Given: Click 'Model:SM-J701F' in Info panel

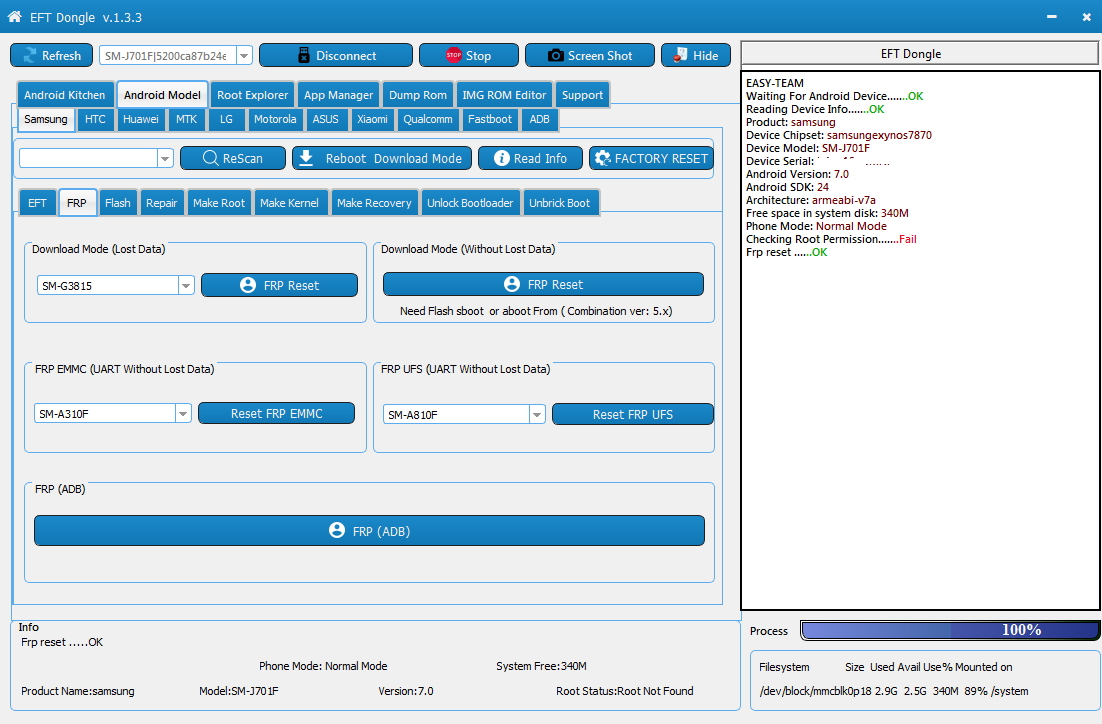Looking at the screenshot, I should (x=239, y=691).
